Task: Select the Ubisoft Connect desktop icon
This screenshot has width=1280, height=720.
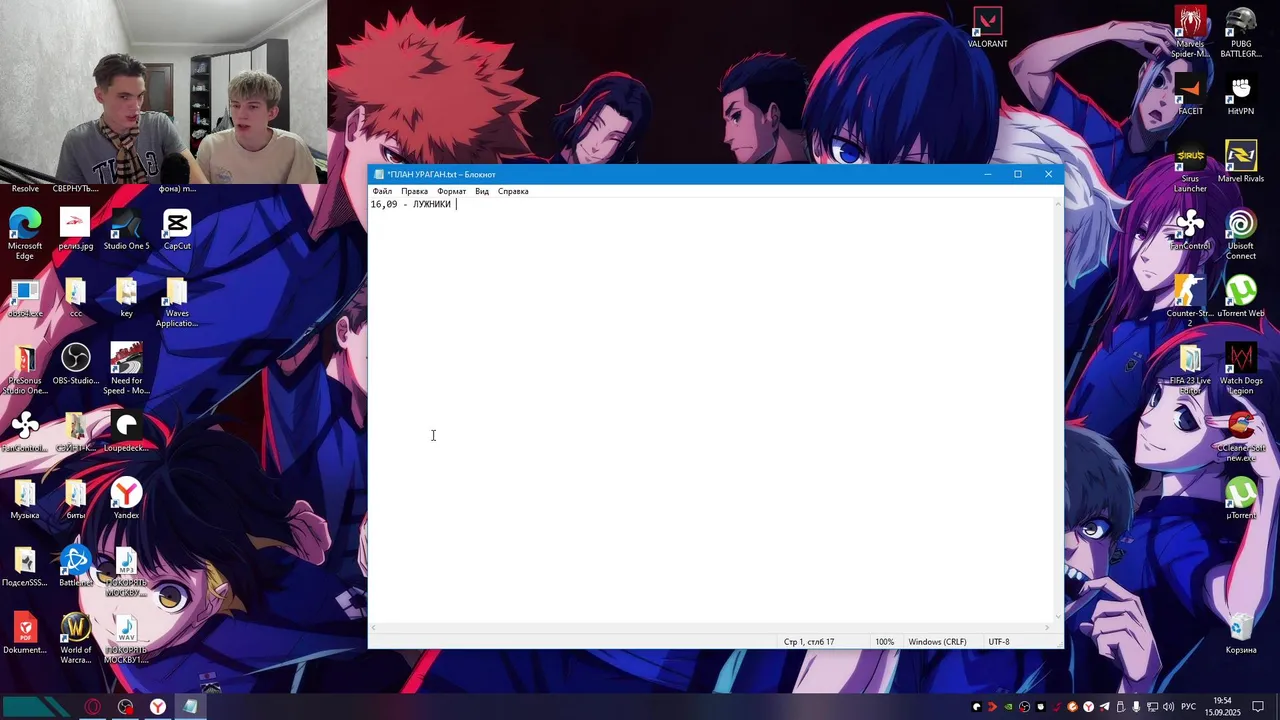Action: coord(1241,234)
